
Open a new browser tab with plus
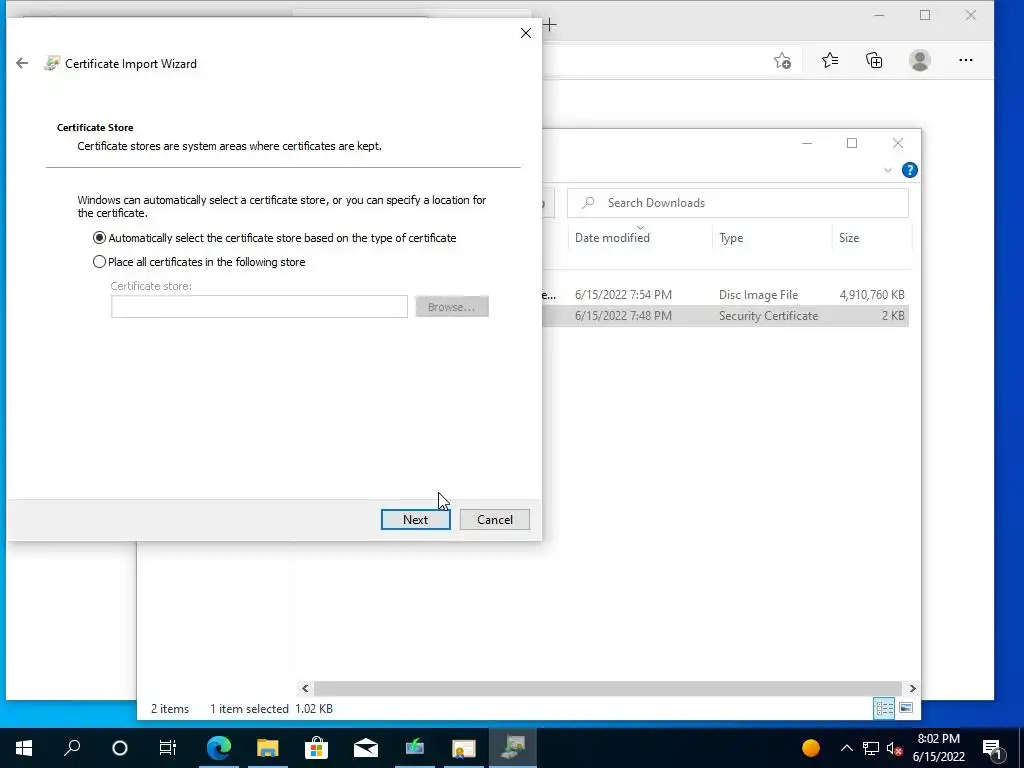click(550, 25)
